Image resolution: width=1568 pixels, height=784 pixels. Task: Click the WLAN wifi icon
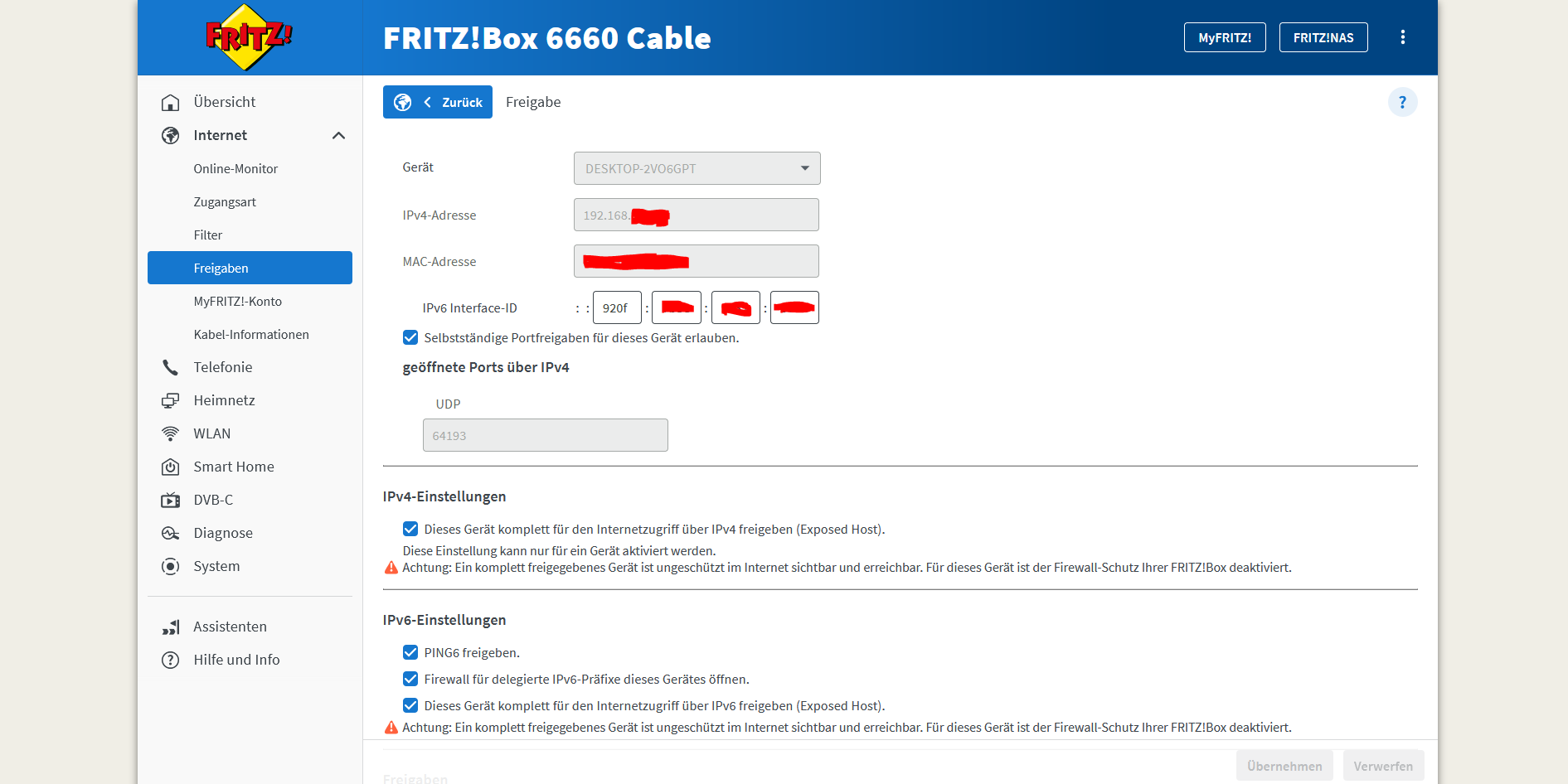pyautogui.click(x=171, y=433)
